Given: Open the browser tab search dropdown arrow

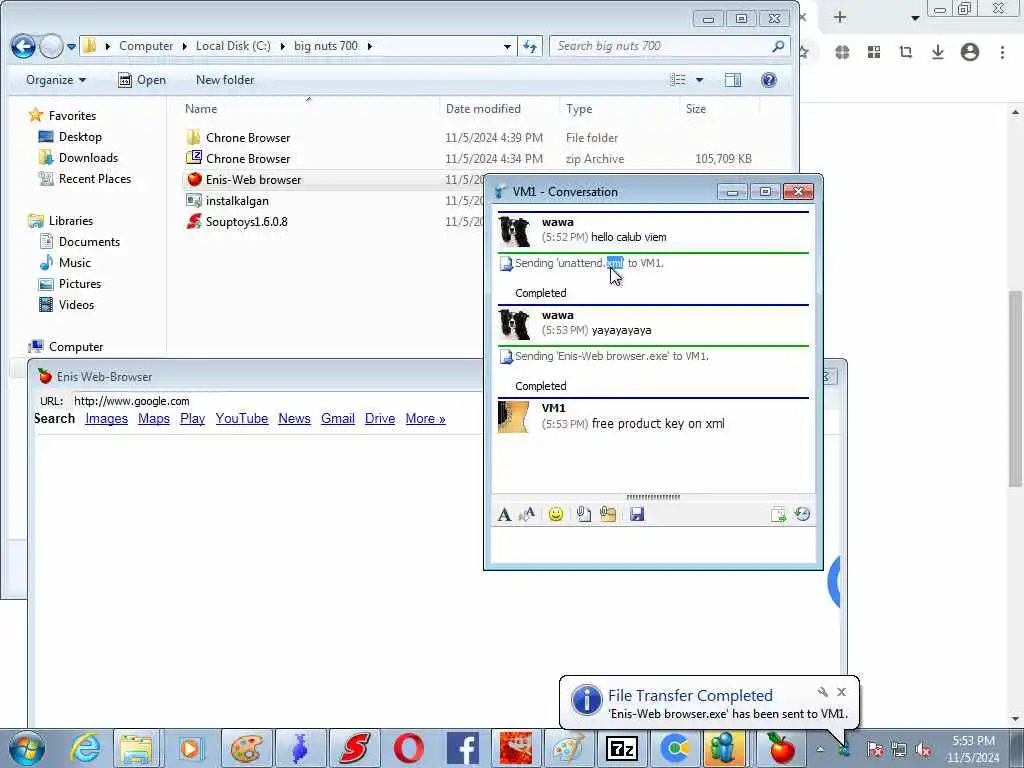Looking at the screenshot, I should click(915, 18).
